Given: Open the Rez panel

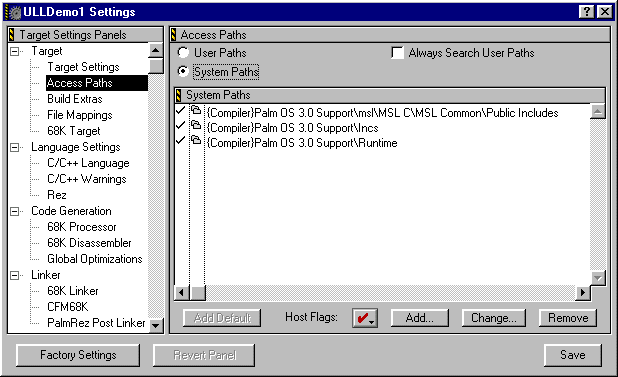Looking at the screenshot, I should coord(57,195).
